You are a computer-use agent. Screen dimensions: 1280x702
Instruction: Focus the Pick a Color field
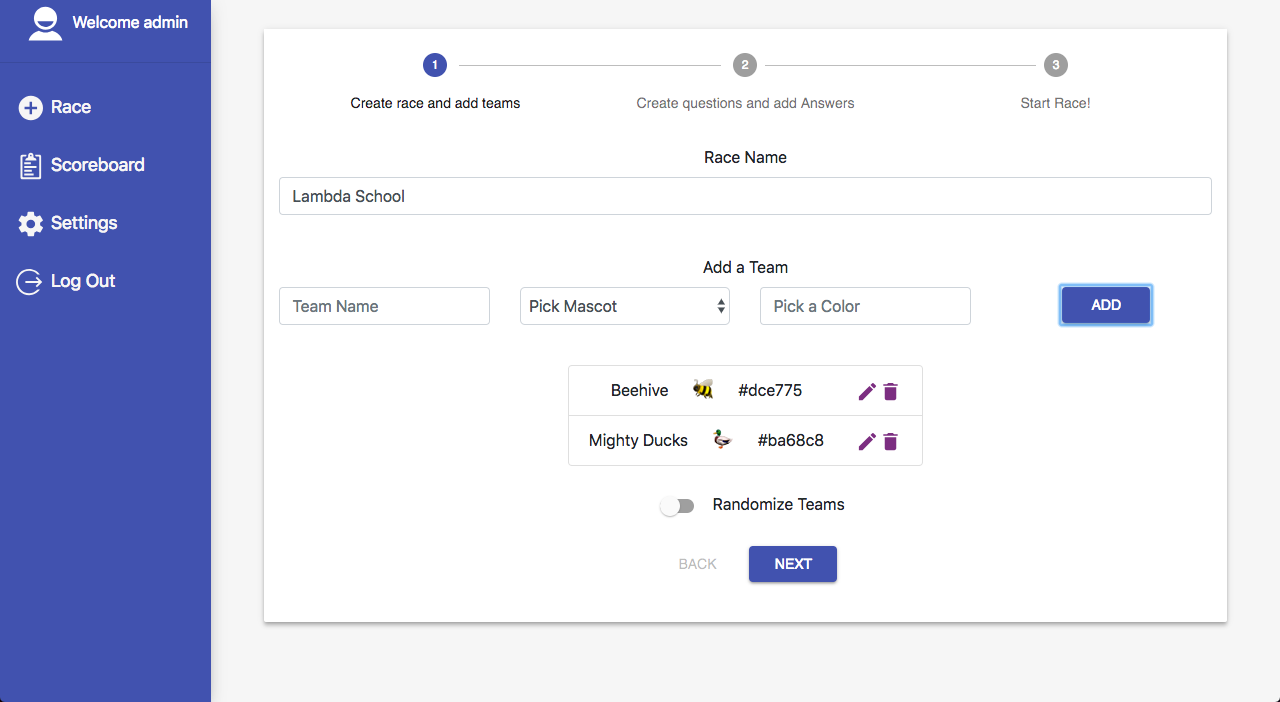pos(865,306)
